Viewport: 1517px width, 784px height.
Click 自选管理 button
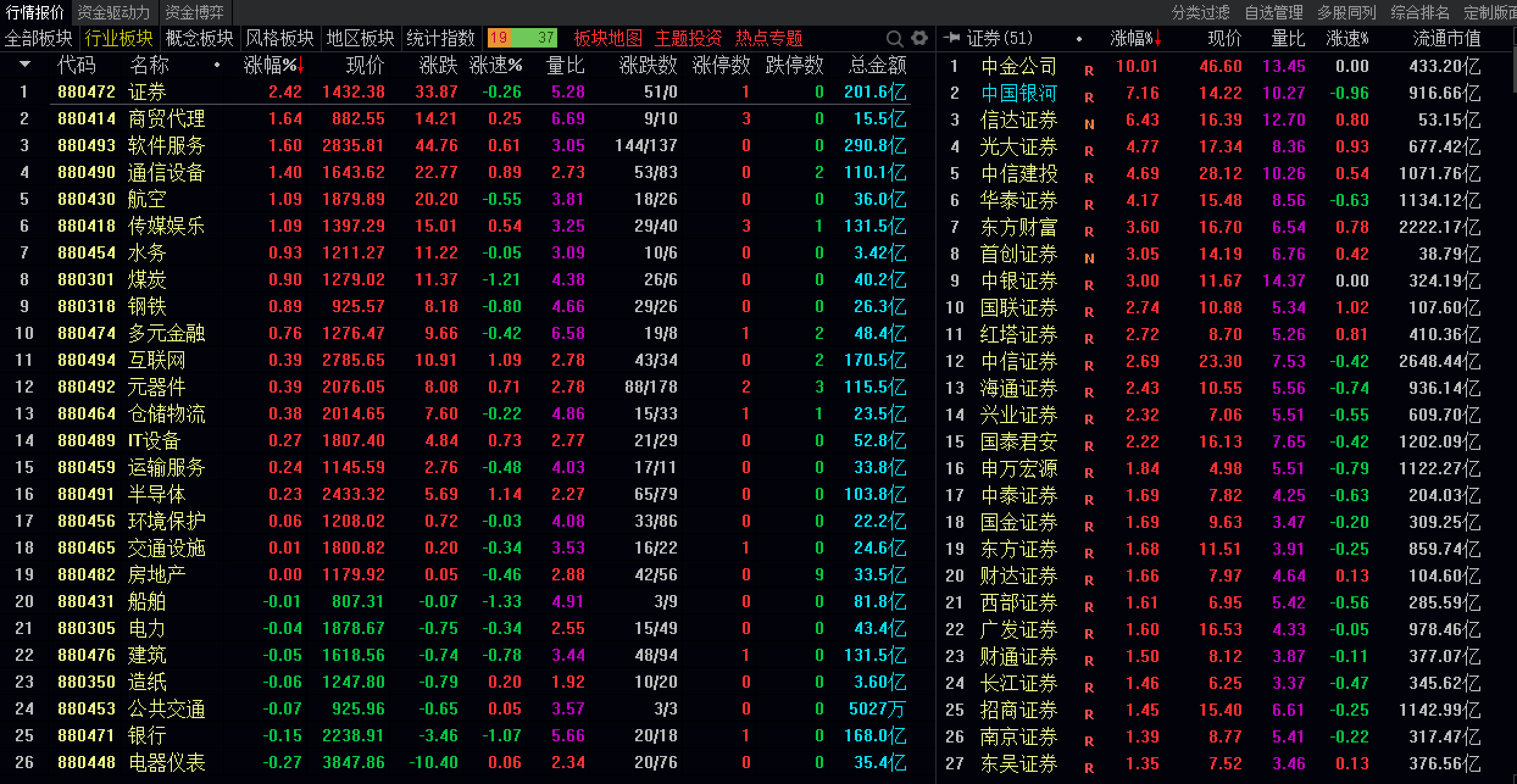tap(1274, 12)
